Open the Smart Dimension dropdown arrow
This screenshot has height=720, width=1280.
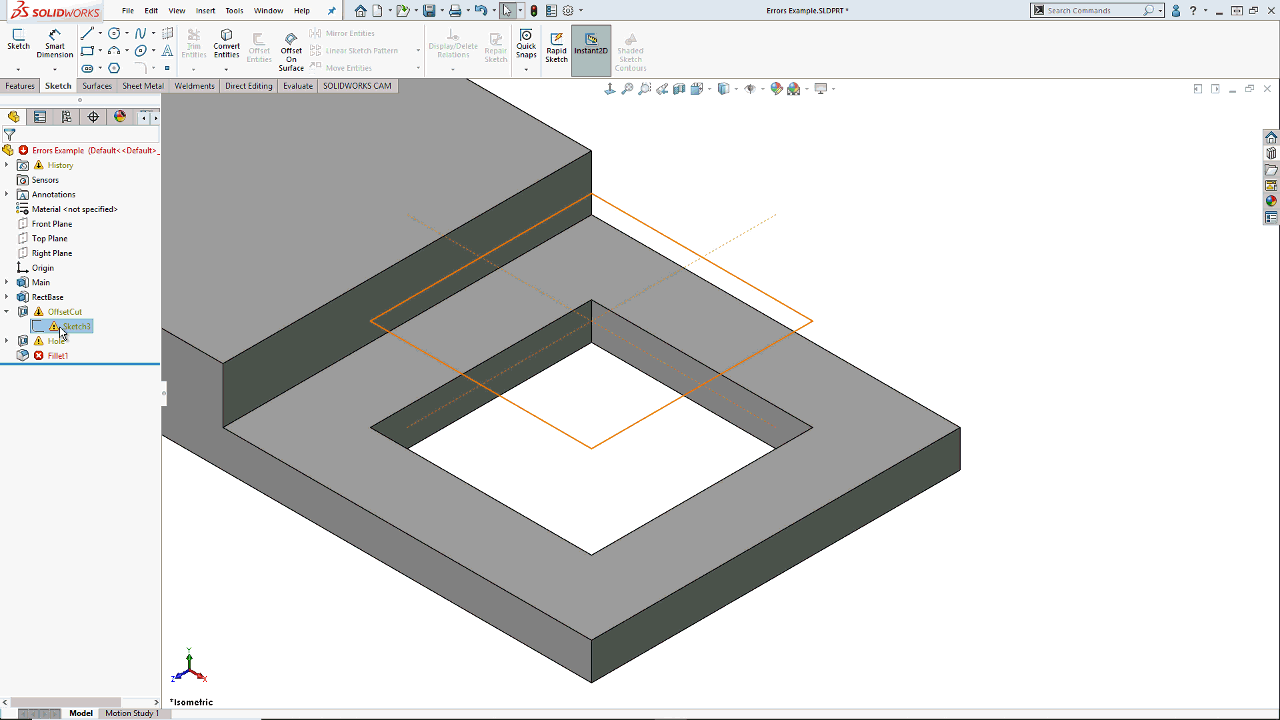[x=54, y=68]
